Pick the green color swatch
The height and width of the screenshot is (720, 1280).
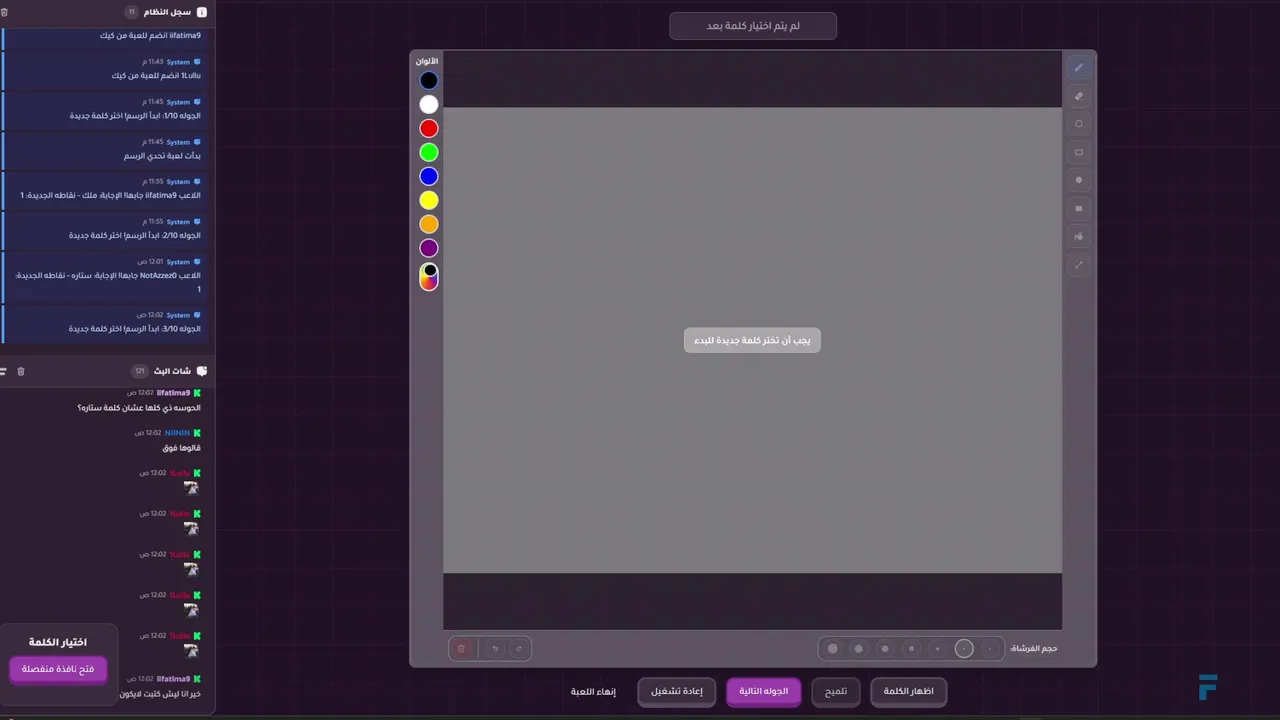coord(429,152)
